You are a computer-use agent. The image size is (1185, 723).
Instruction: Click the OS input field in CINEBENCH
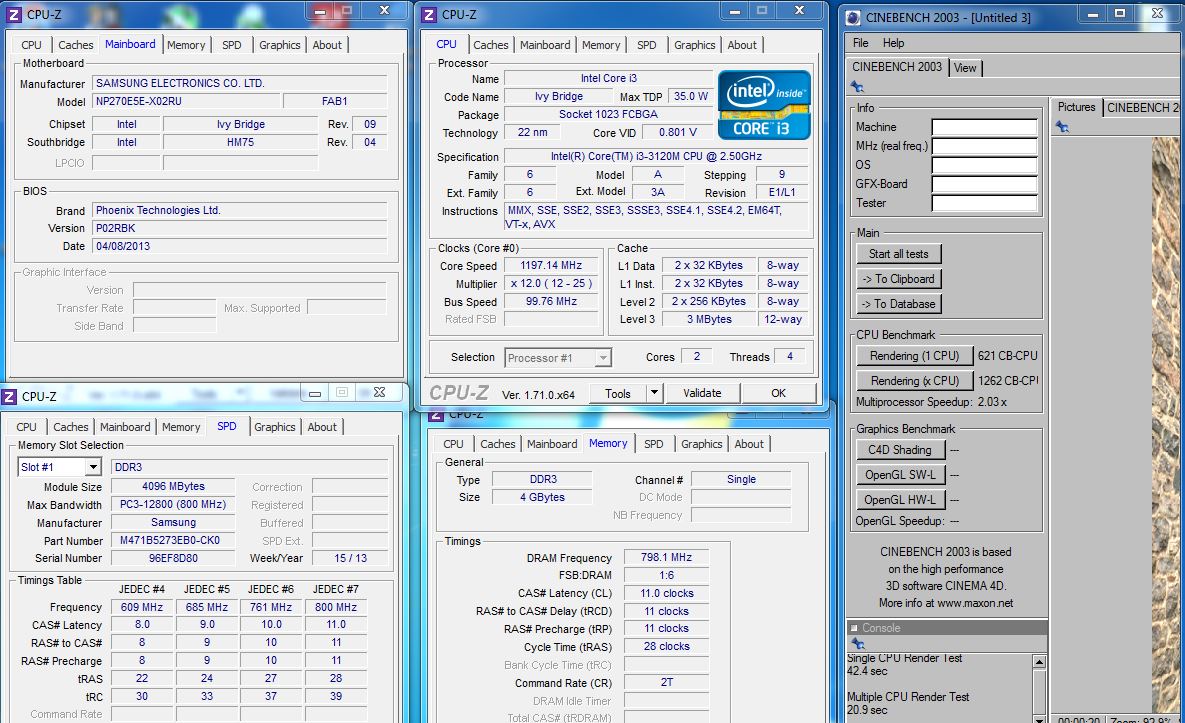984,165
